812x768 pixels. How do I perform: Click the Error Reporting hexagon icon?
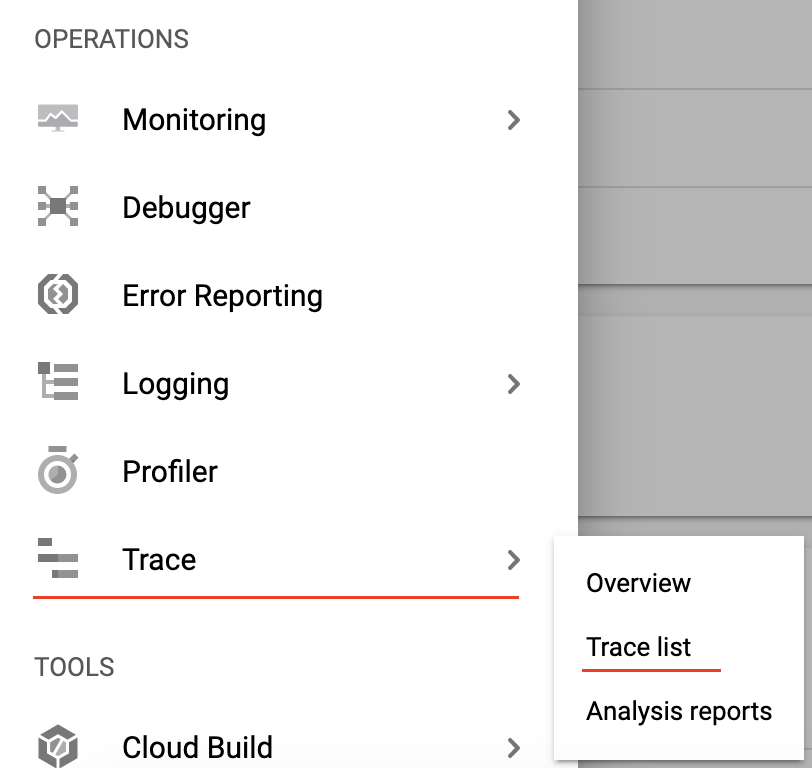tap(58, 294)
